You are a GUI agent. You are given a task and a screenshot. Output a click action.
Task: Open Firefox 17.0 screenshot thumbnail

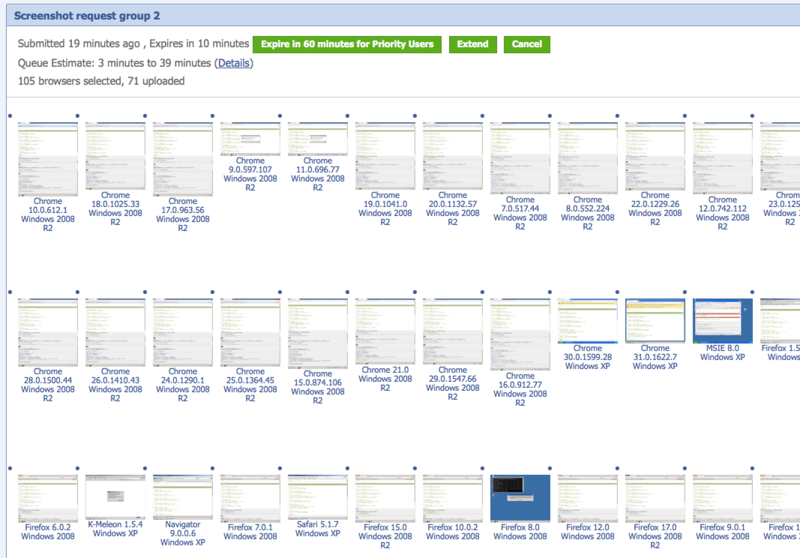[655, 498]
